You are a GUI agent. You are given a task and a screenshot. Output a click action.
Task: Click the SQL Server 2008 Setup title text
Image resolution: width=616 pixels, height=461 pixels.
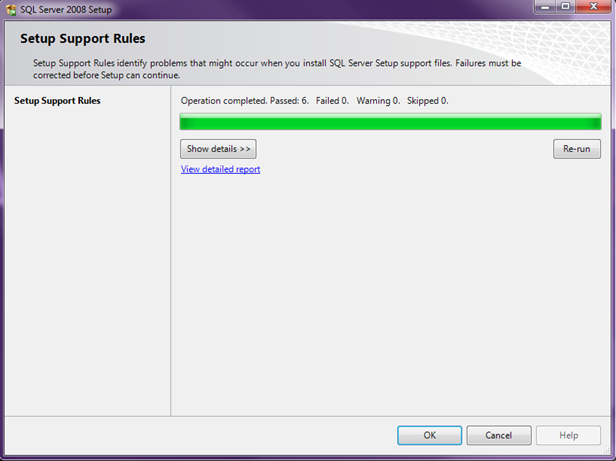pos(66,9)
